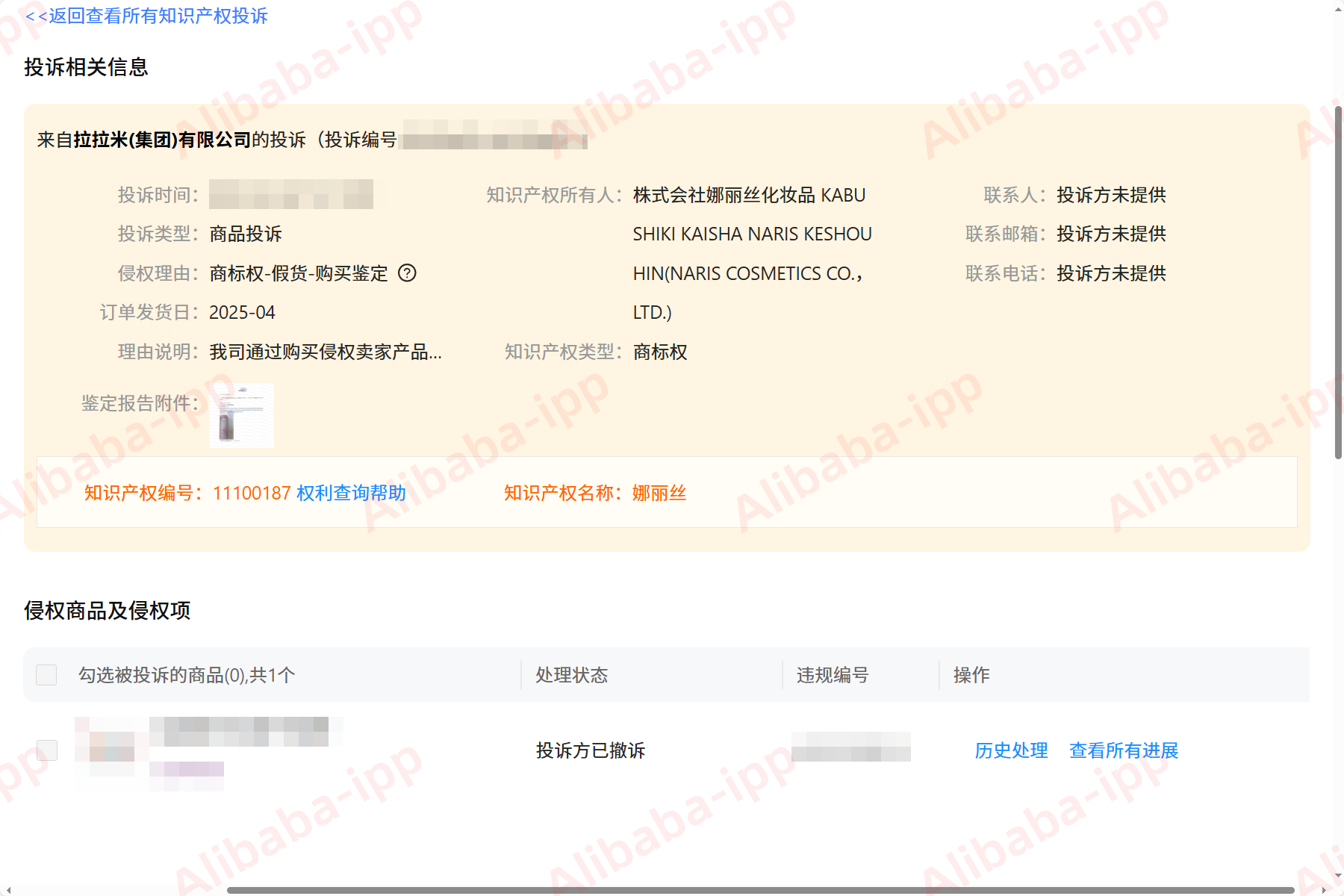This screenshot has height=896, width=1344.
Task: Click the 知识产权编号 value 11100187
Action: (252, 493)
